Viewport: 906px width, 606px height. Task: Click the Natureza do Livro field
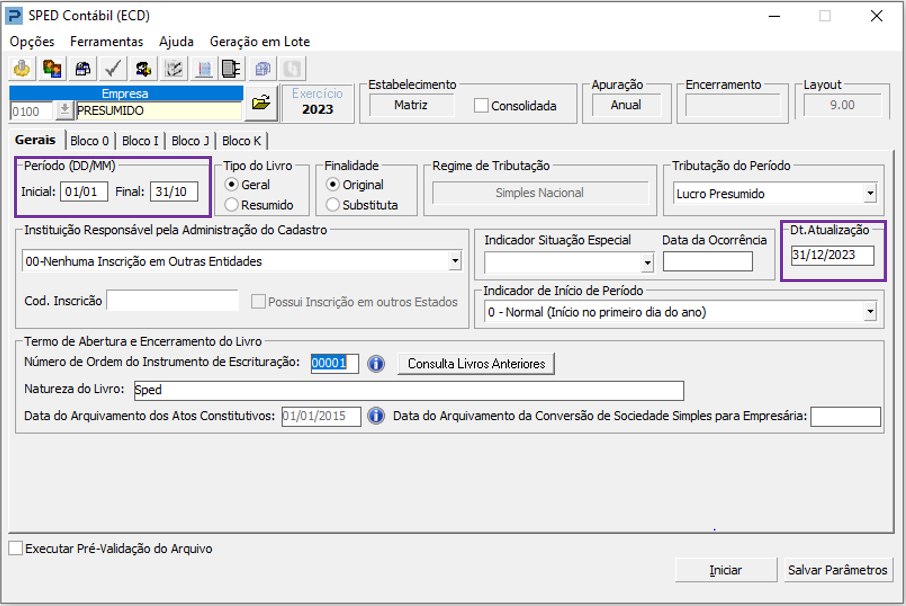click(x=409, y=390)
